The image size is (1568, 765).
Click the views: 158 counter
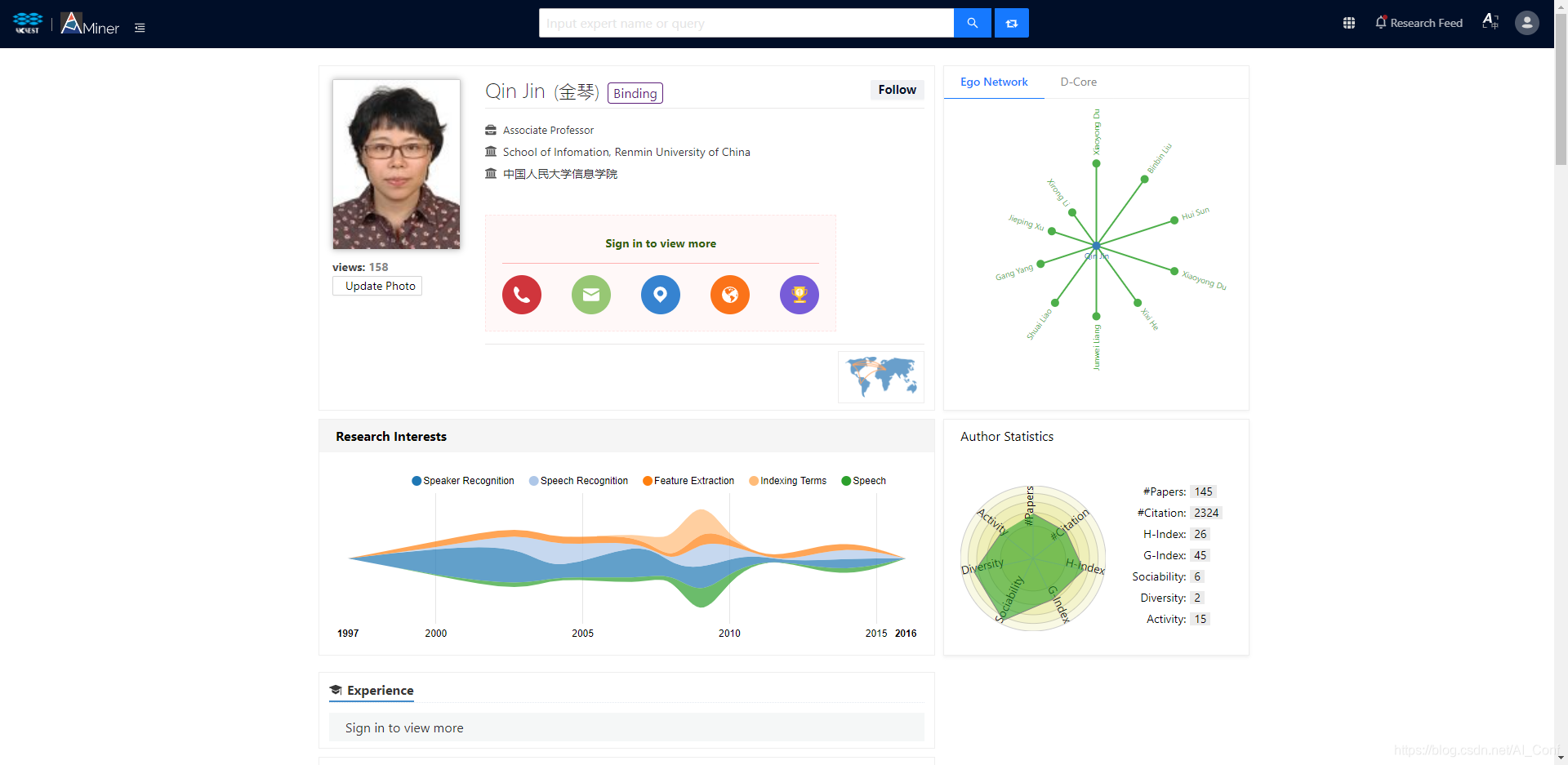pos(360,267)
